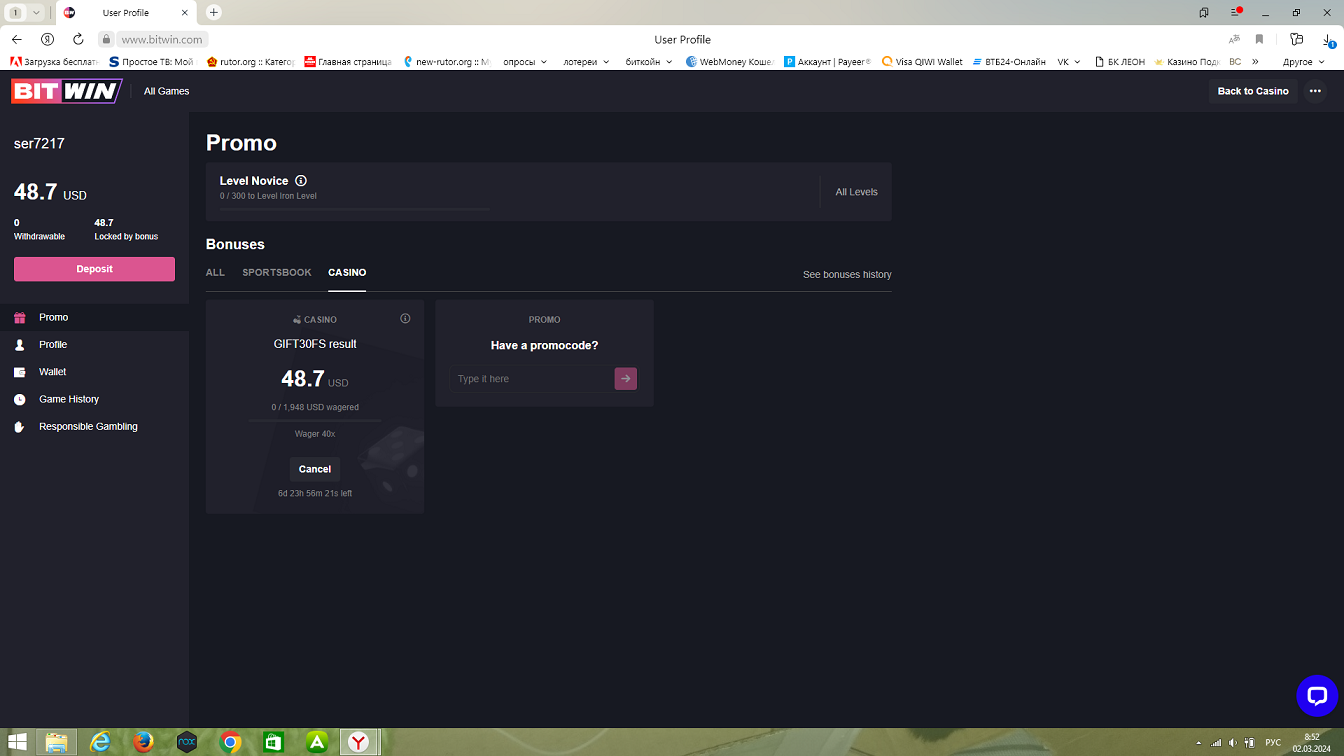Click the promocode 'Type it here' field
Viewport: 1344px width, 756px height.
pos(531,379)
